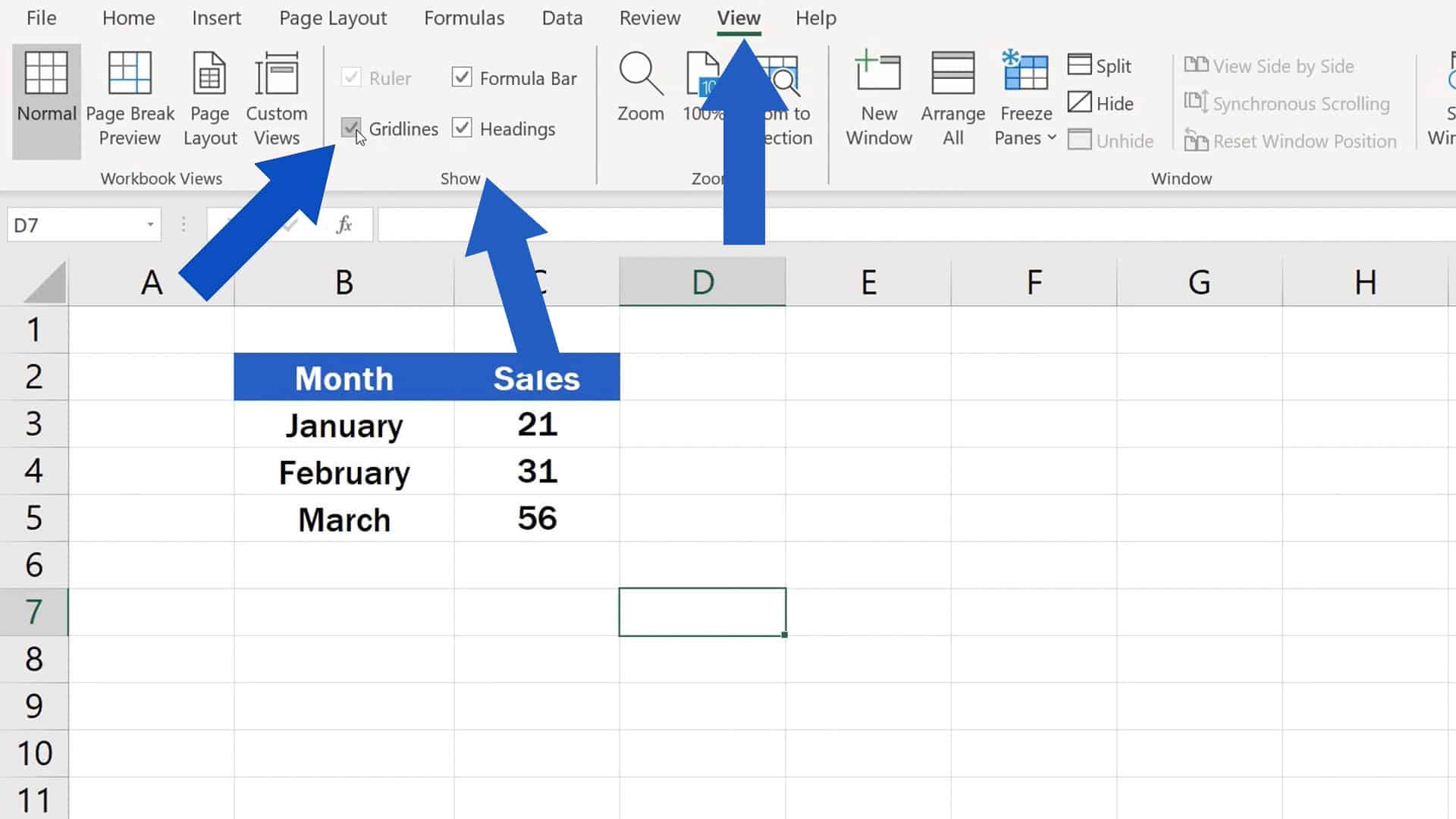Expand the Workbook Views options
1456x819 pixels.
[x=161, y=178]
